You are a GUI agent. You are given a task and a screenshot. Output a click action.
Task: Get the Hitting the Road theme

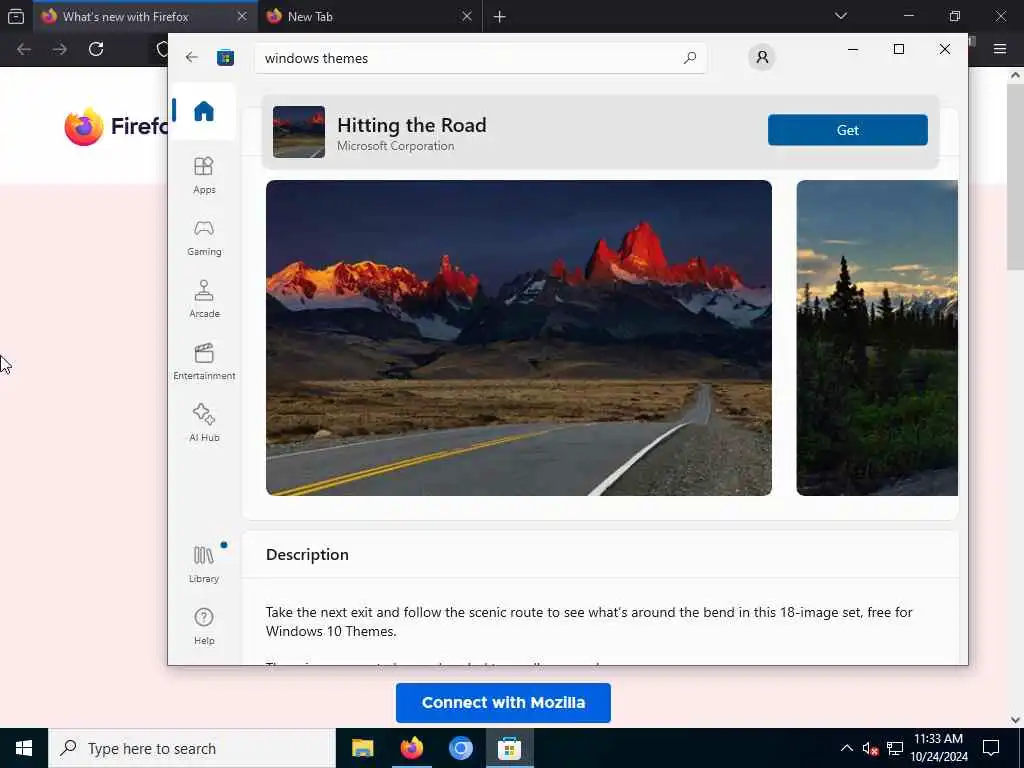[x=847, y=130]
